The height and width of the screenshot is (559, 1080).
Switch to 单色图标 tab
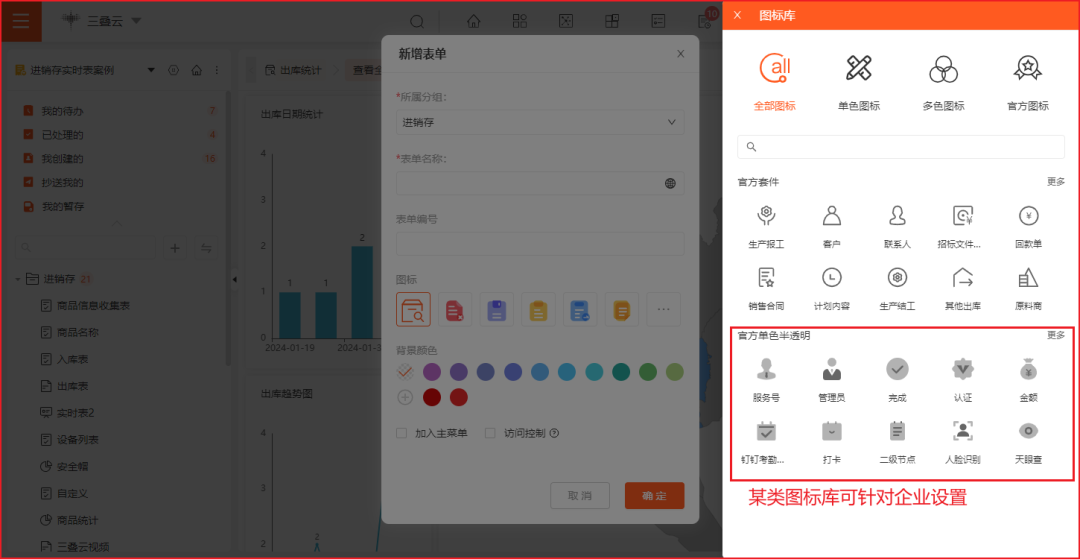coord(859,83)
